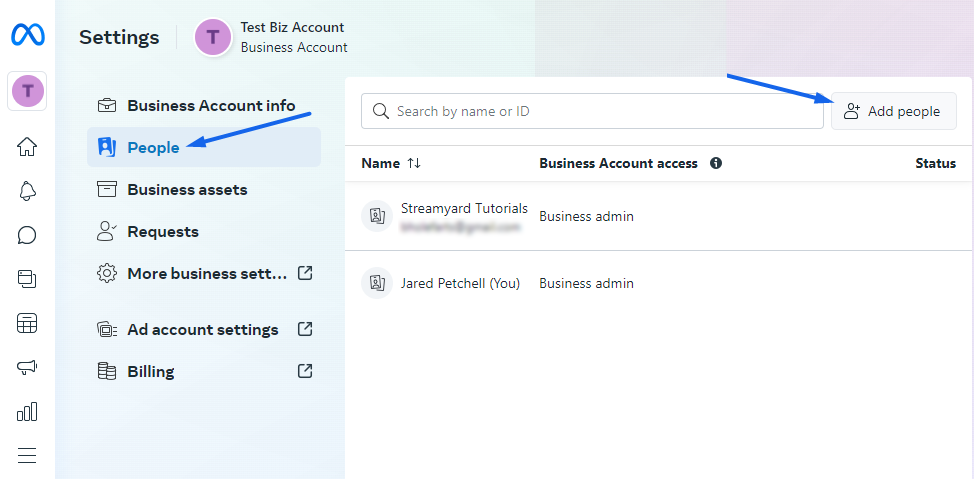Click the Meta logo icon
Screen dimensions: 974x479
tap(28, 34)
